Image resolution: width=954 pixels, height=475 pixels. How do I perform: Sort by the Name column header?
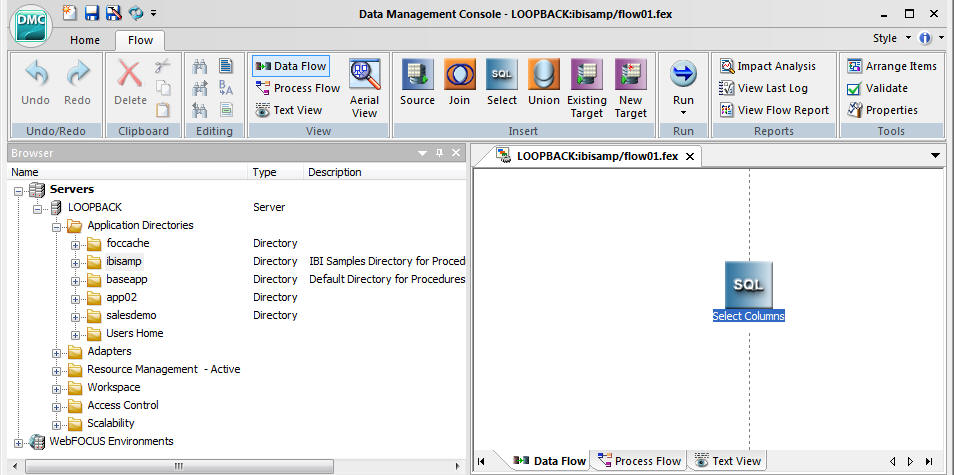pos(128,172)
